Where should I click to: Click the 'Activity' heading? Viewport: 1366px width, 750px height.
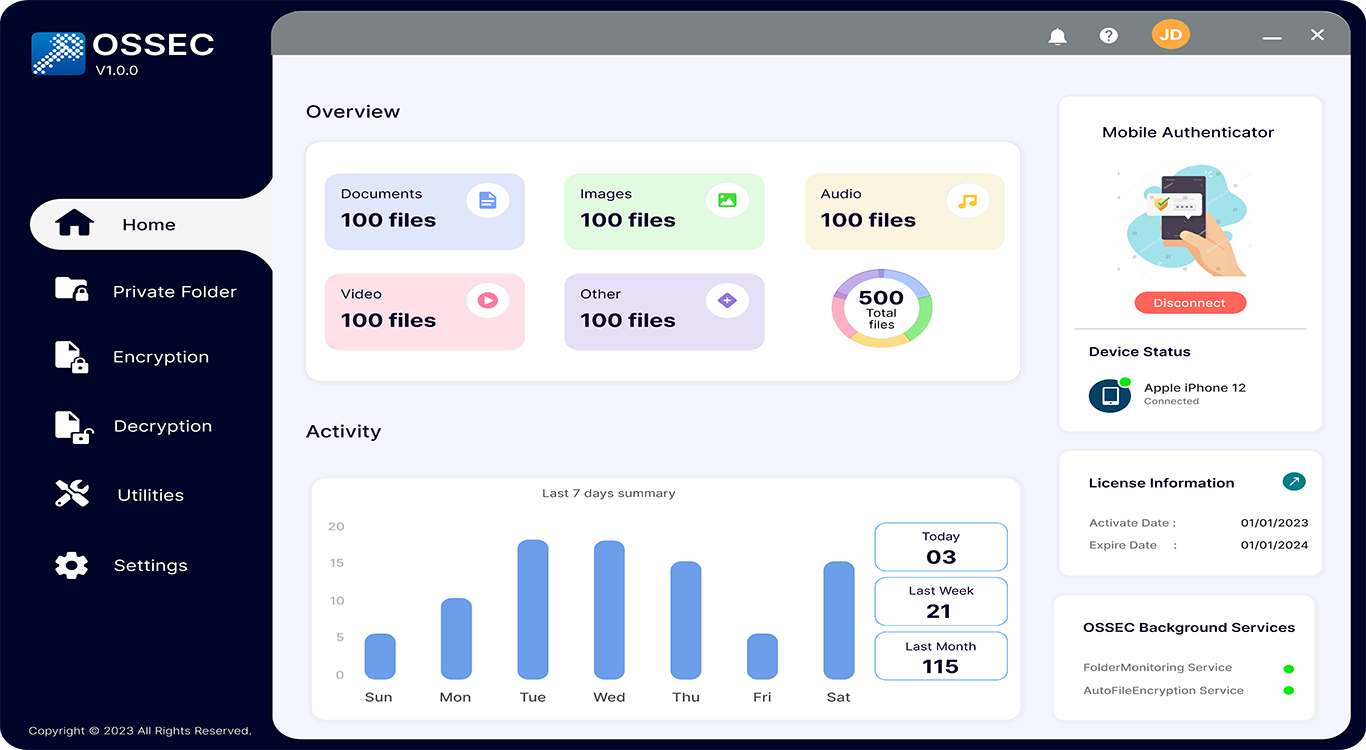pos(343,432)
